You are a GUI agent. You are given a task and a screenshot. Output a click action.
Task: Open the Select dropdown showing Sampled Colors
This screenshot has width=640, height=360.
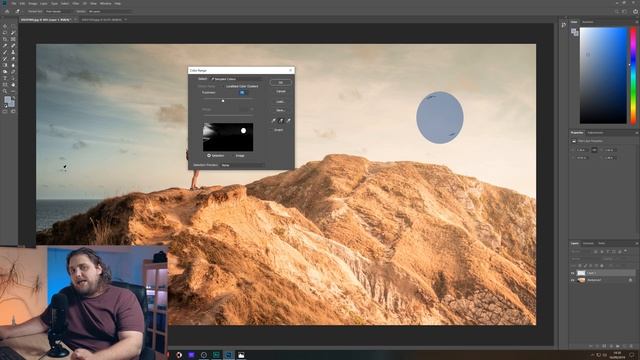tap(236, 79)
